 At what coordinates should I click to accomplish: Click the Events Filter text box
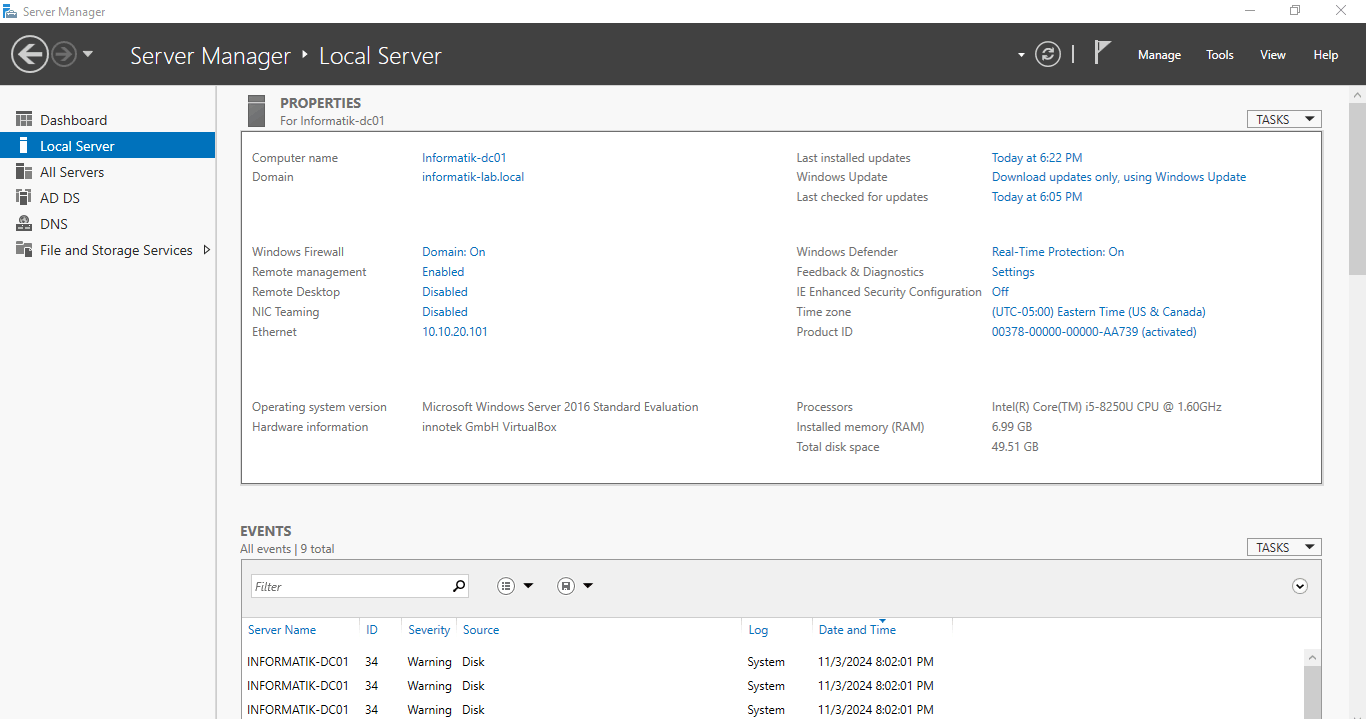pyautogui.click(x=349, y=586)
